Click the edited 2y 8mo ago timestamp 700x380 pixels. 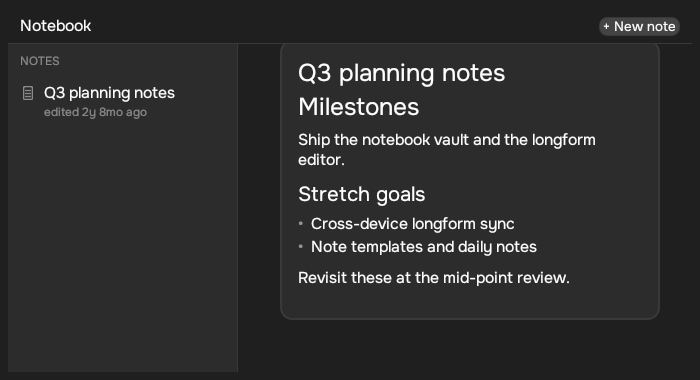point(95,112)
